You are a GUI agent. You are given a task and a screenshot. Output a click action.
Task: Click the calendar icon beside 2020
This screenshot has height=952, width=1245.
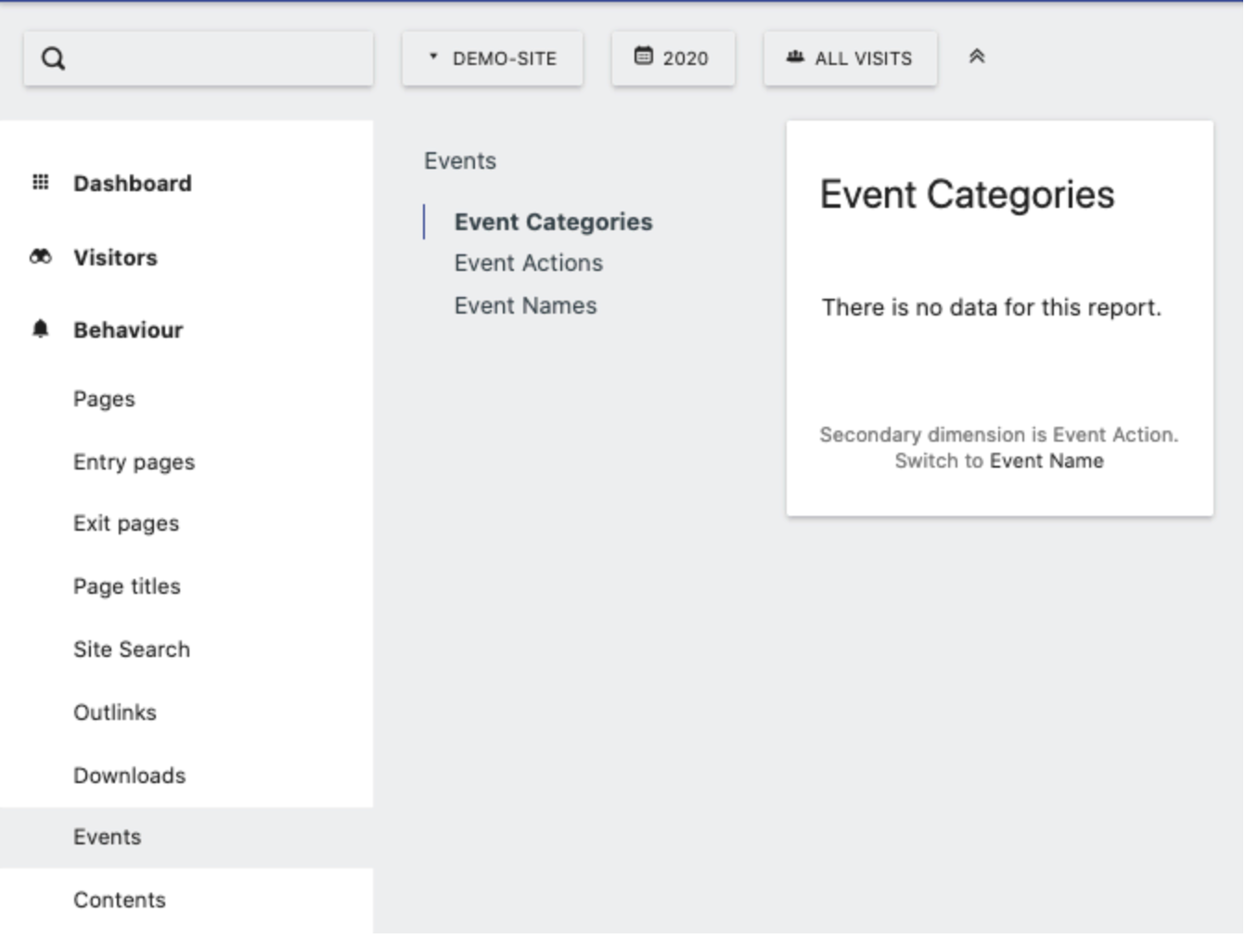[643, 57]
